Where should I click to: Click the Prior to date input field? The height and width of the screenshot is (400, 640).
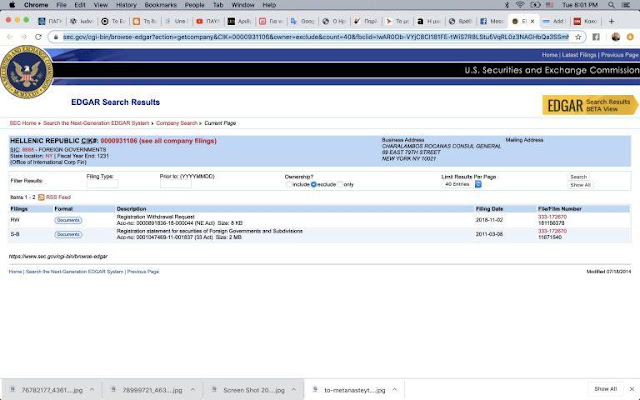[x=176, y=184]
